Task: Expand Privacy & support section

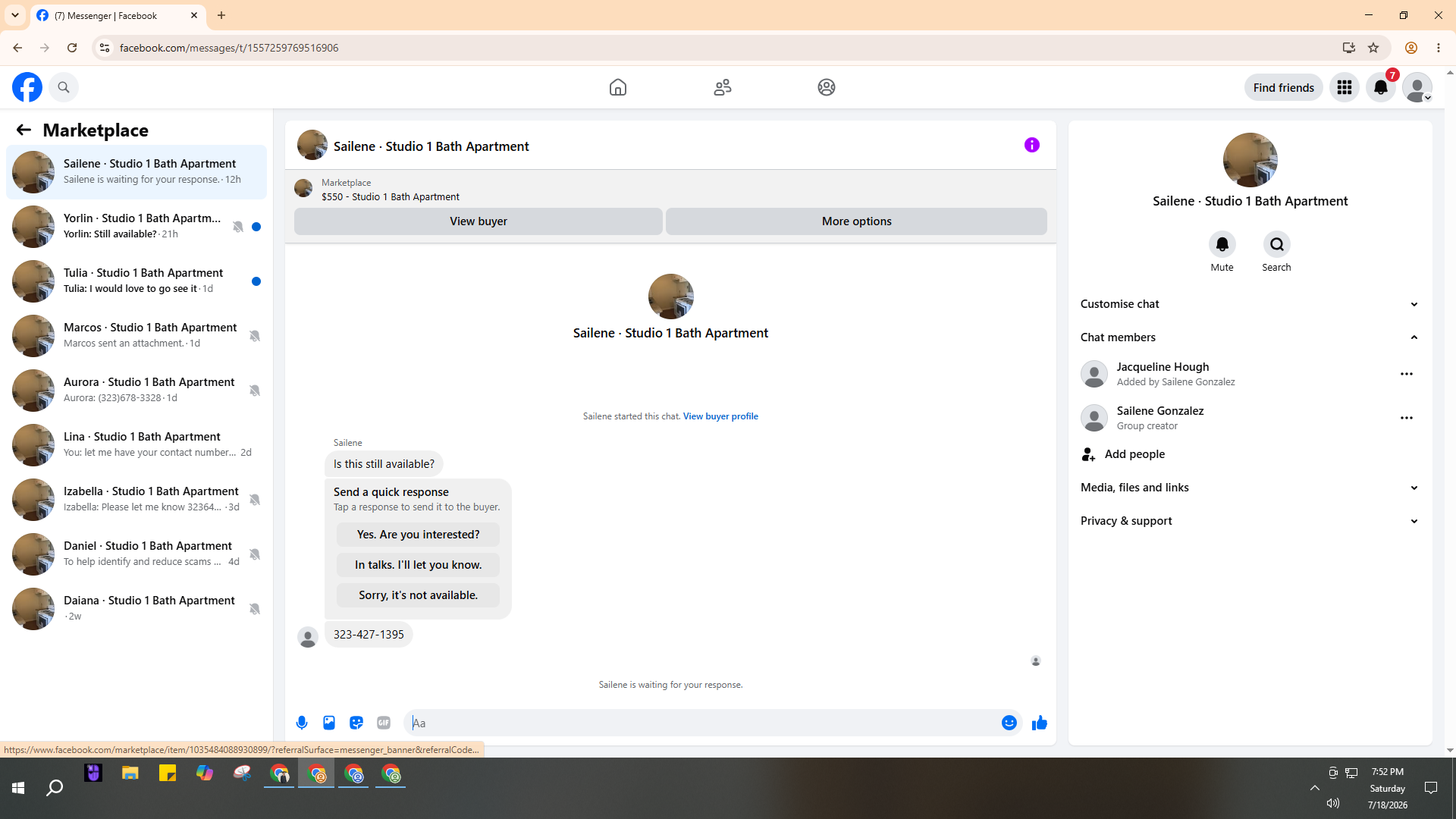Action: coord(1250,521)
